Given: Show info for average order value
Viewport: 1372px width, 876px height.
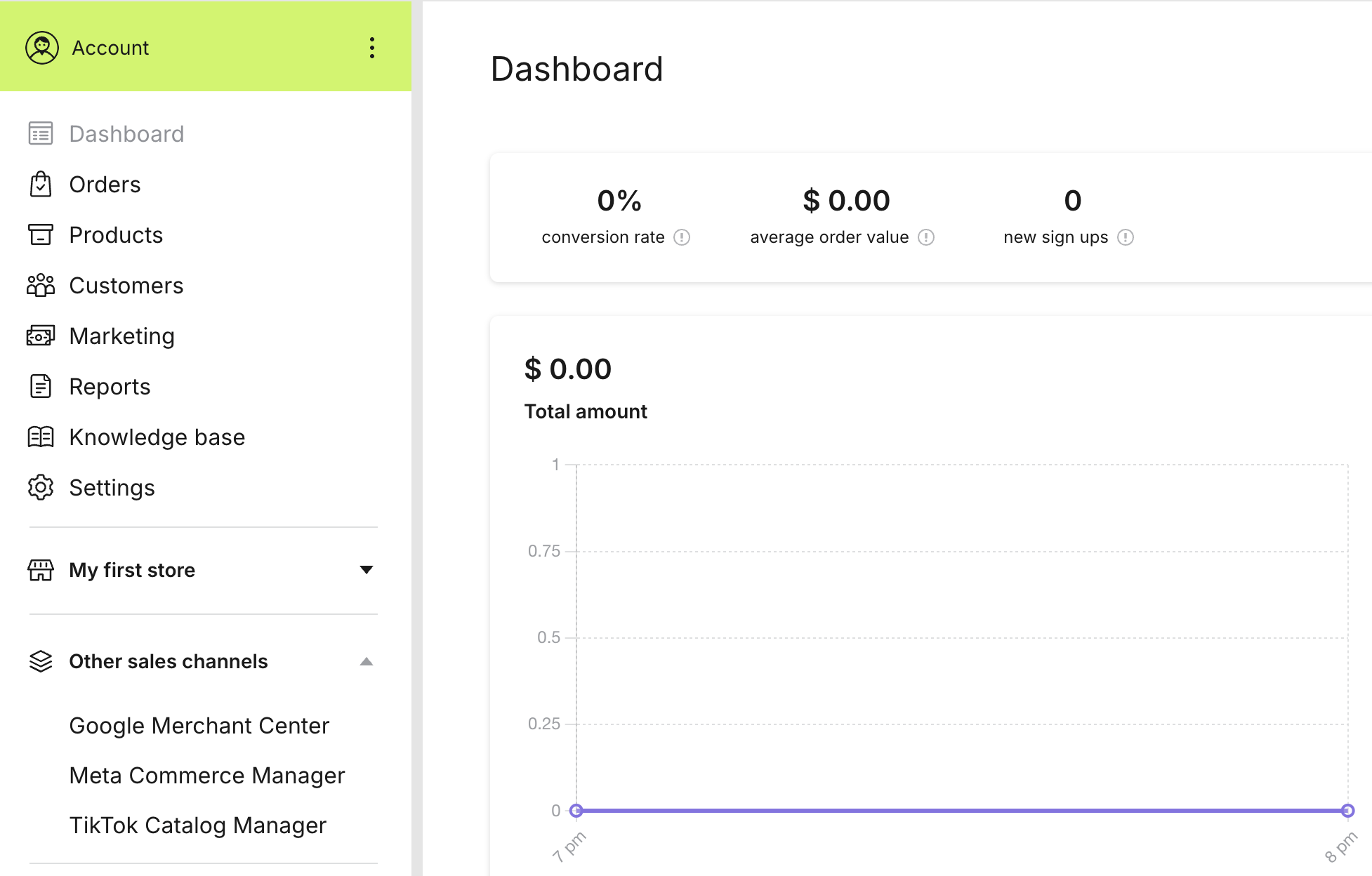Looking at the screenshot, I should pyautogui.click(x=926, y=237).
